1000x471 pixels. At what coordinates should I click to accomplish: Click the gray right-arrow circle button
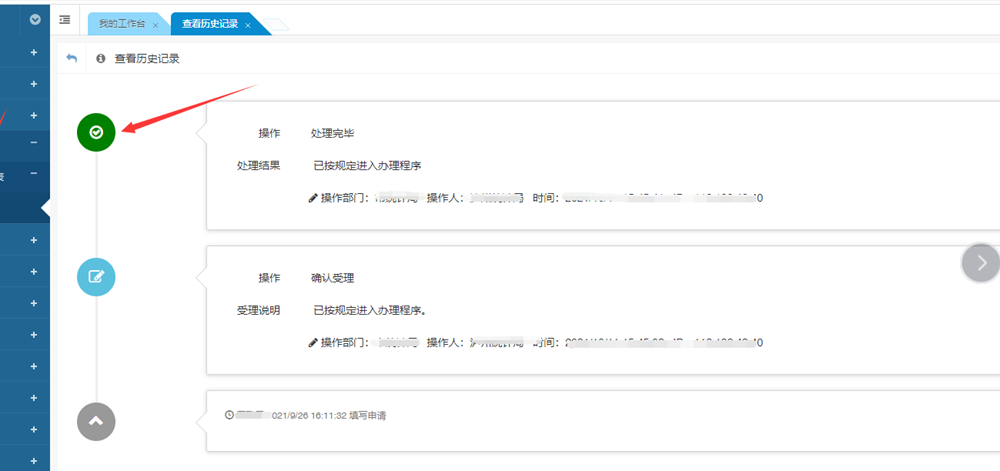[x=981, y=262]
